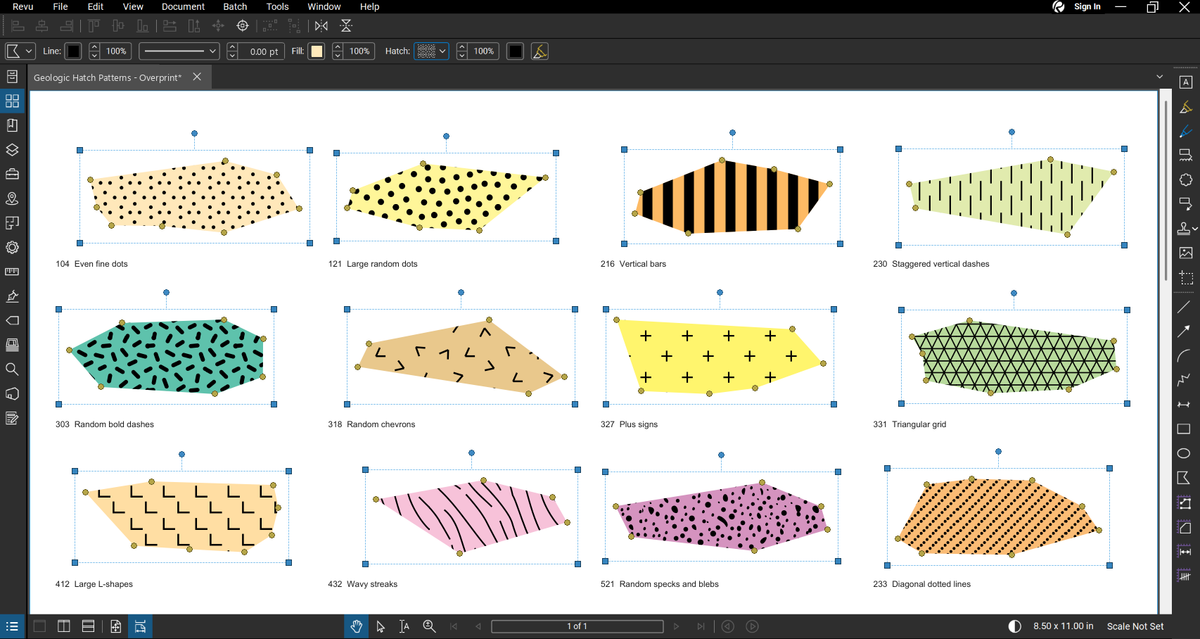Open the Properties gear panel icon

(12, 247)
